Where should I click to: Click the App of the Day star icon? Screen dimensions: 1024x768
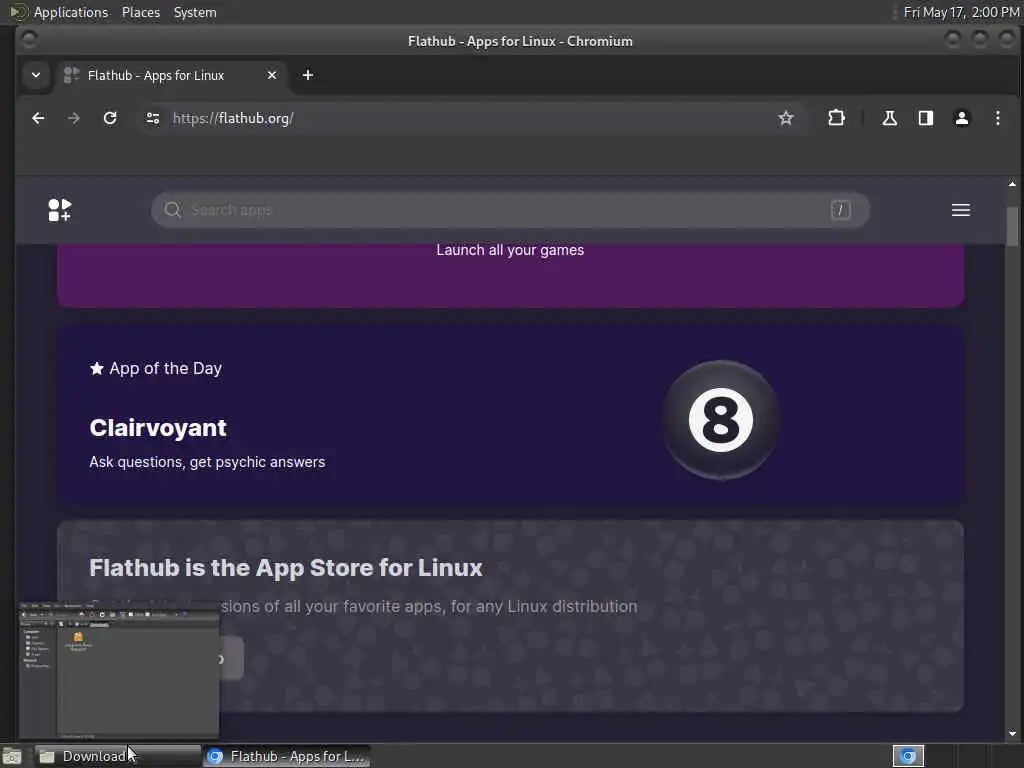coord(97,368)
